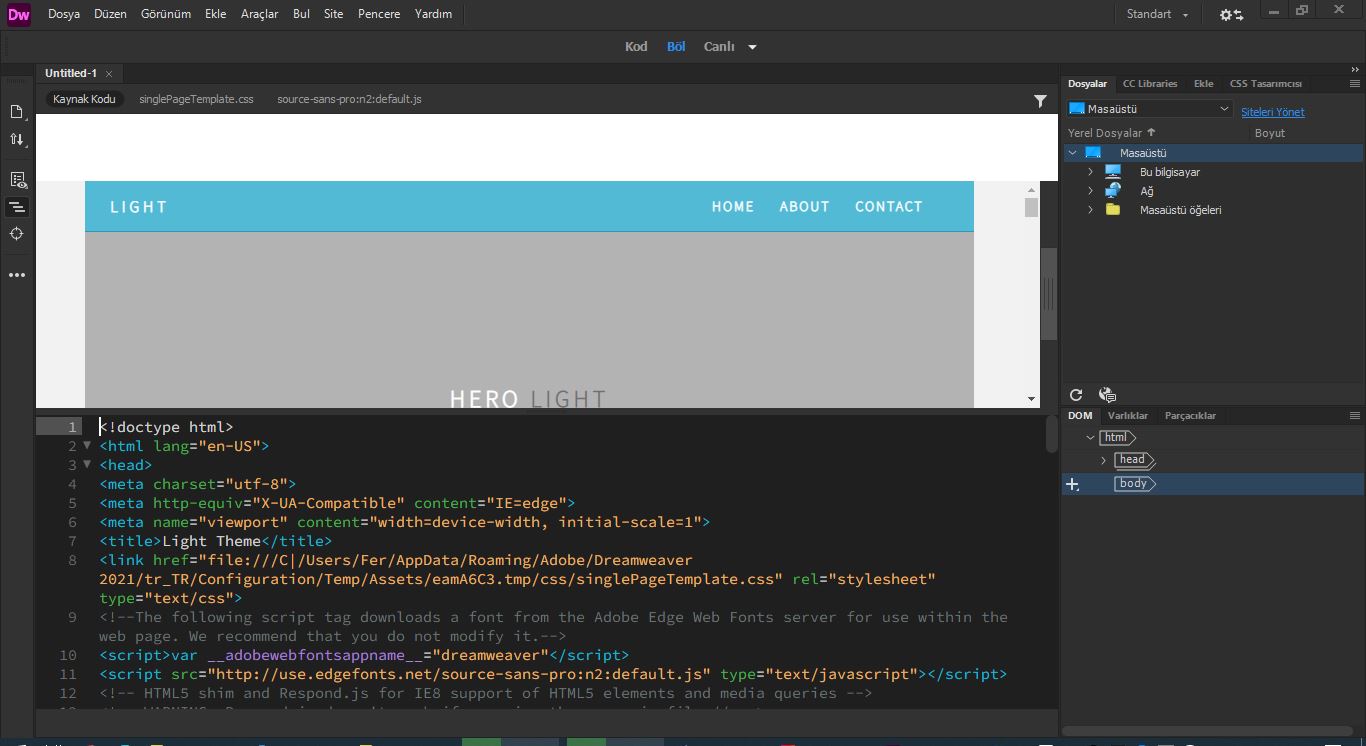1366x746 pixels.
Task: Collapse the html node in DOM panel
Action: click(1090, 438)
